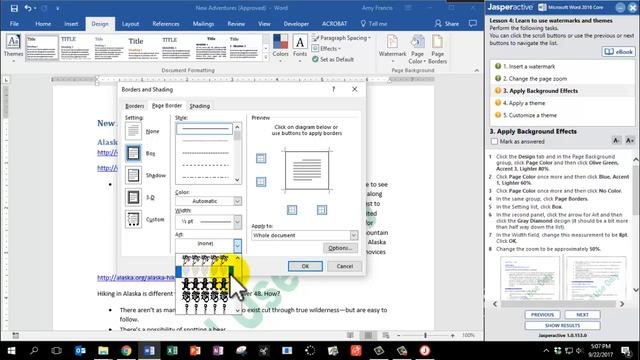Open border Options
Viewport: 640px width, 360px height.
point(340,248)
